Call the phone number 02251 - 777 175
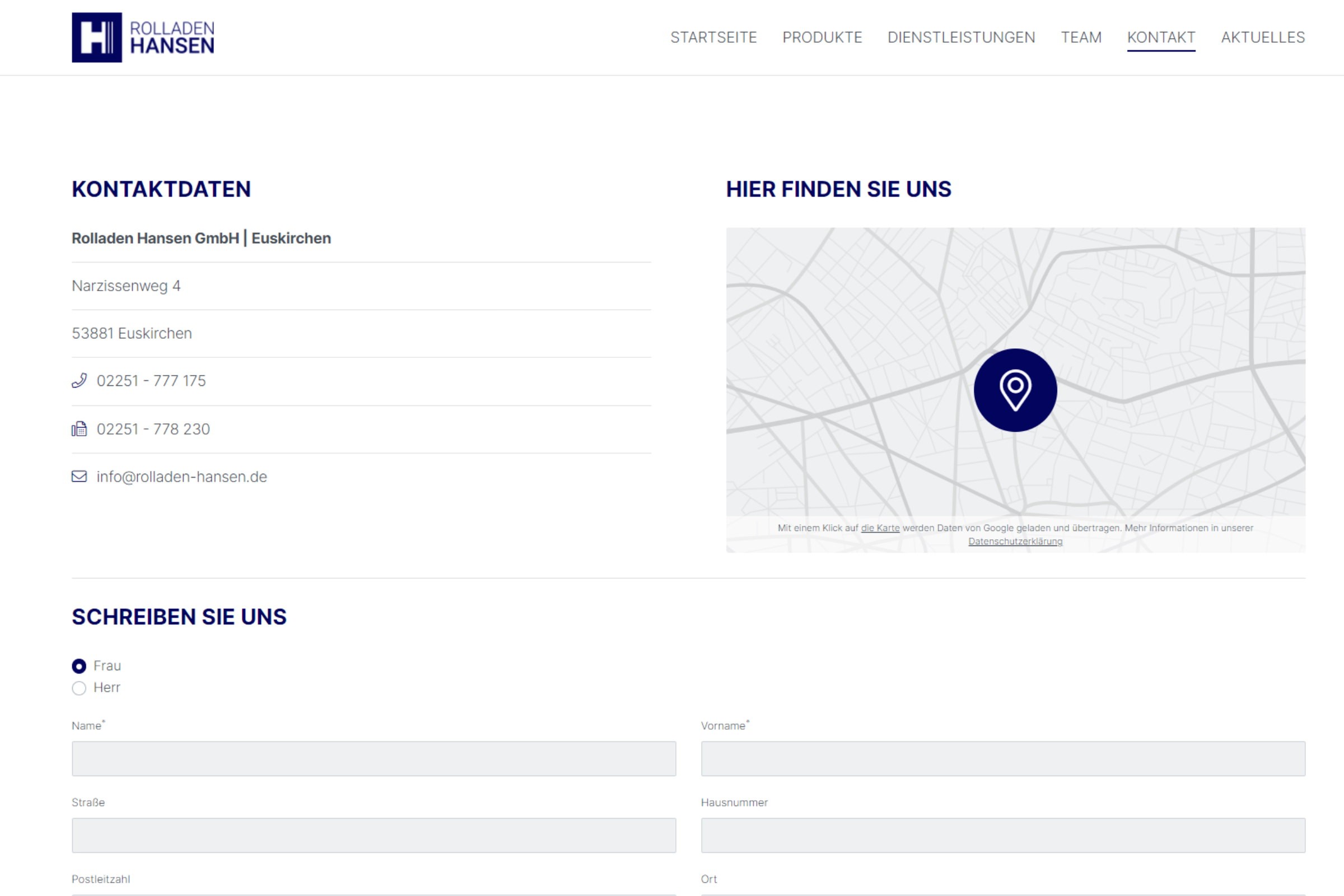1344x896 pixels. [x=151, y=381]
